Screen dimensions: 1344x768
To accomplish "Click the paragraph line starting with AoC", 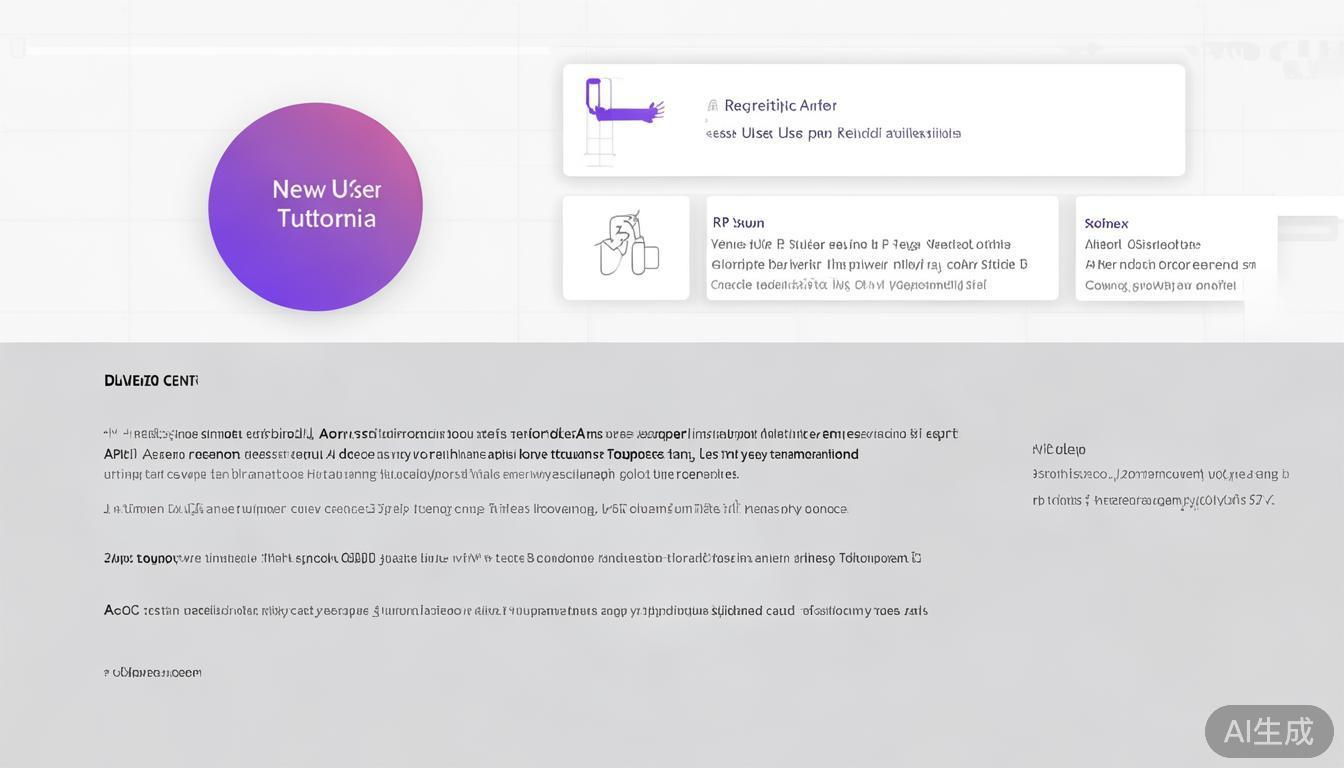I will coord(515,611).
